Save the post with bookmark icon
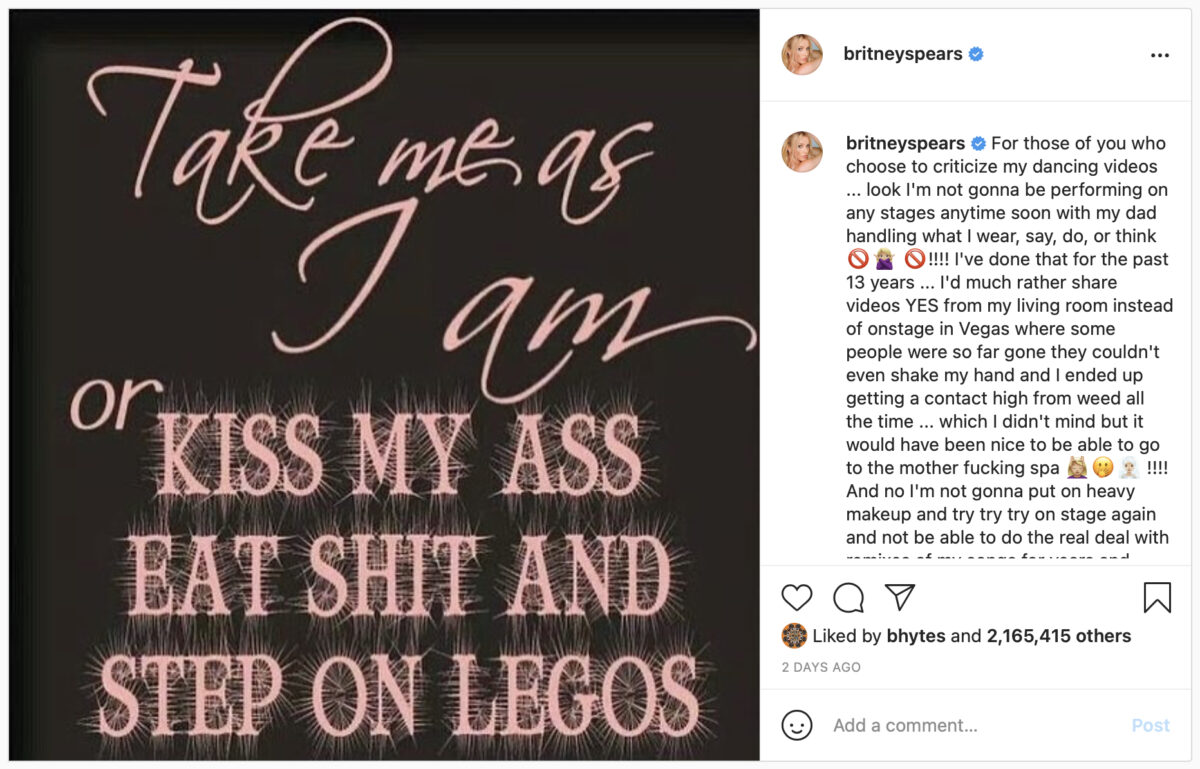Screen dimensions: 1200x769 pyautogui.click(x=1157, y=597)
